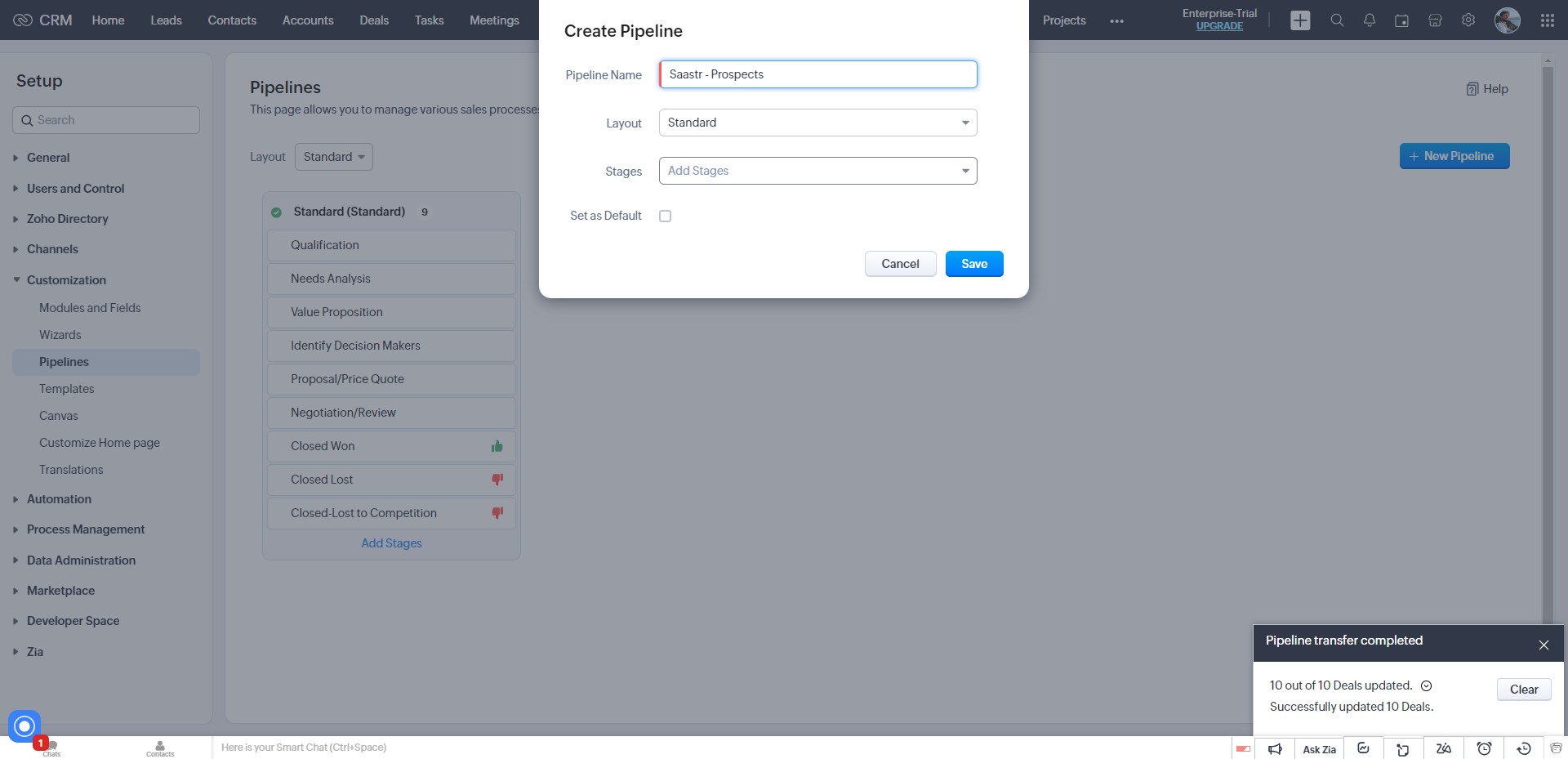Open the Marketplace store icon
This screenshot has width=1568, height=759.
click(x=1435, y=20)
